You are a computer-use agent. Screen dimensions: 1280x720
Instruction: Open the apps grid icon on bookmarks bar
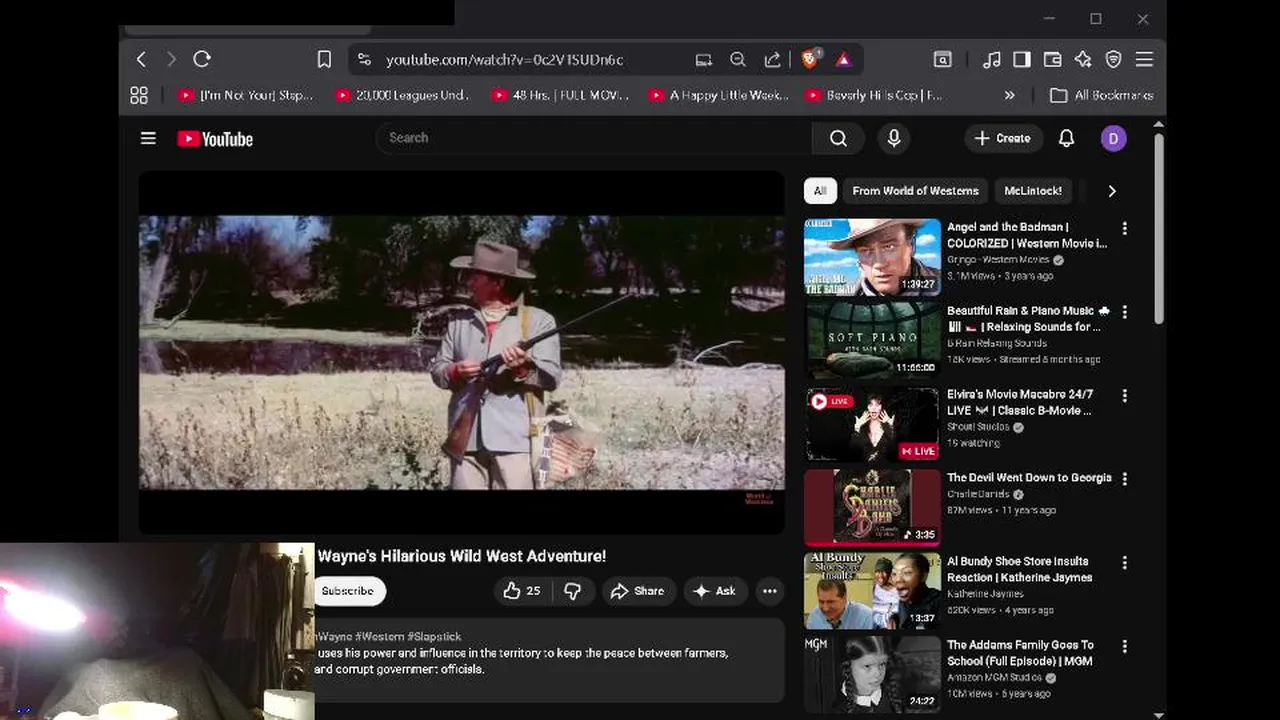pyautogui.click(x=139, y=95)
